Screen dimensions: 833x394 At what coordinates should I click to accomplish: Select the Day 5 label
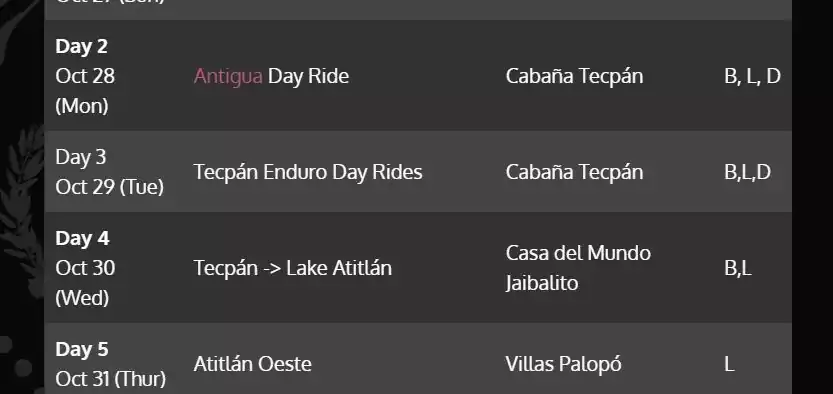82,350
